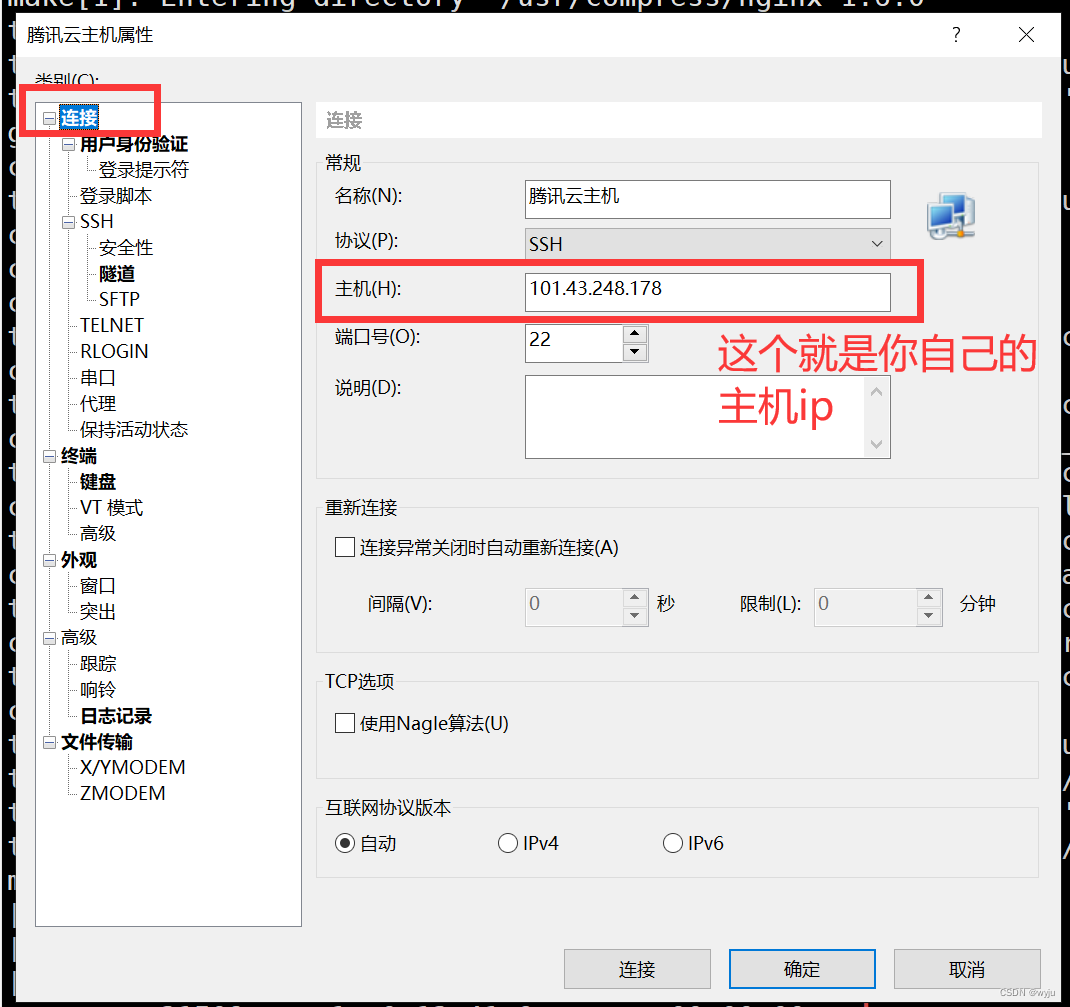Image resolution: width=1070 pixels, height=1007 pixels.
Task: Collapse the 终端 tree node
Action: 49,456
